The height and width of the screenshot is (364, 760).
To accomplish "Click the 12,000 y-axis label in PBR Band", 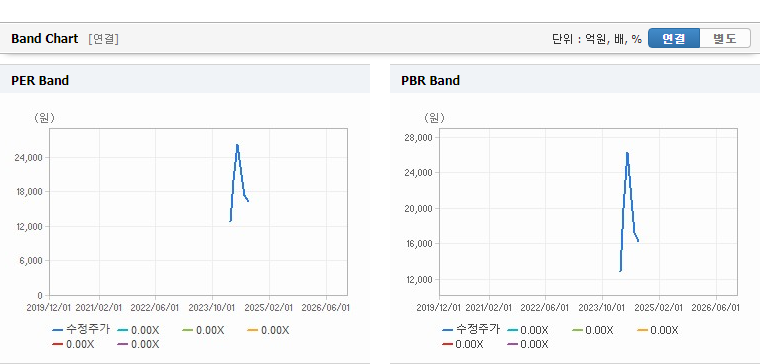I will (x=419, y=279).
